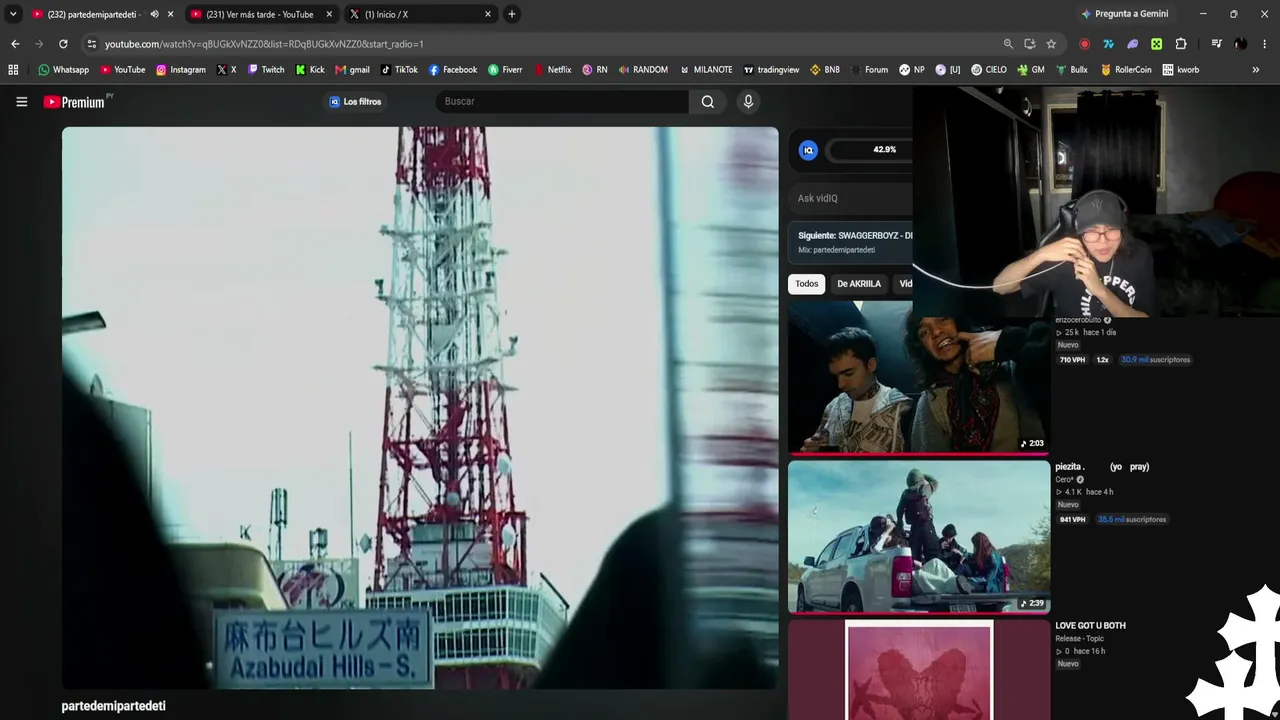
Task: Expand the tab search dropdown arrow
Action: 13,14
